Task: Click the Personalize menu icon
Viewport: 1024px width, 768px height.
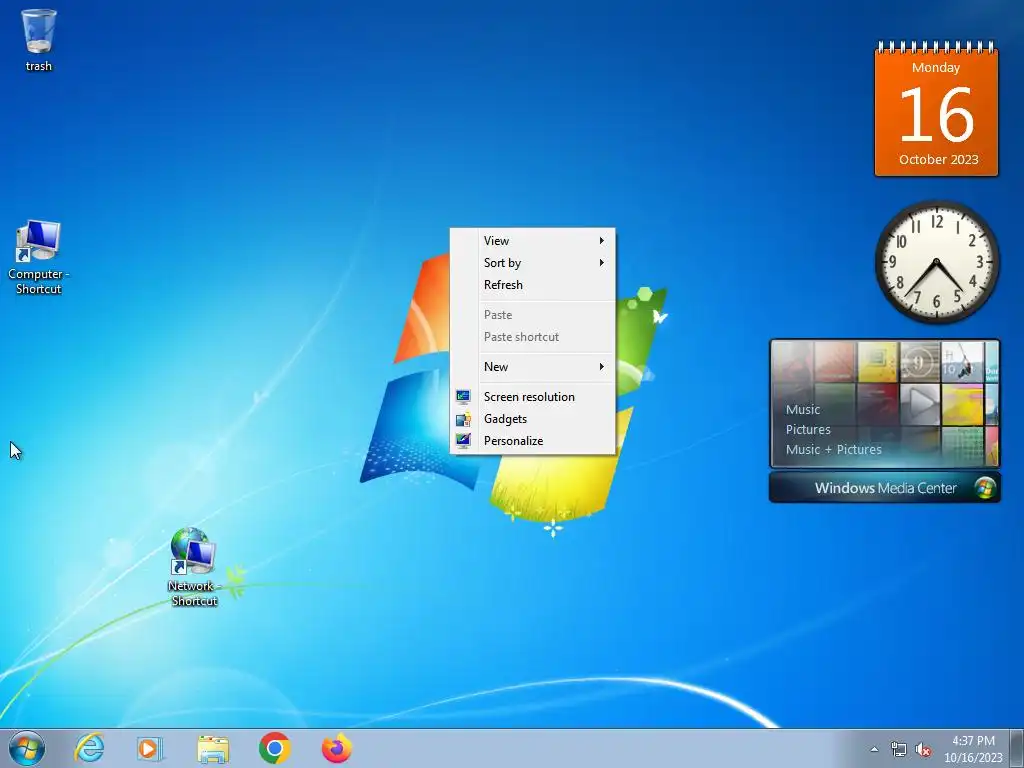Action: (x=463, y=441)
